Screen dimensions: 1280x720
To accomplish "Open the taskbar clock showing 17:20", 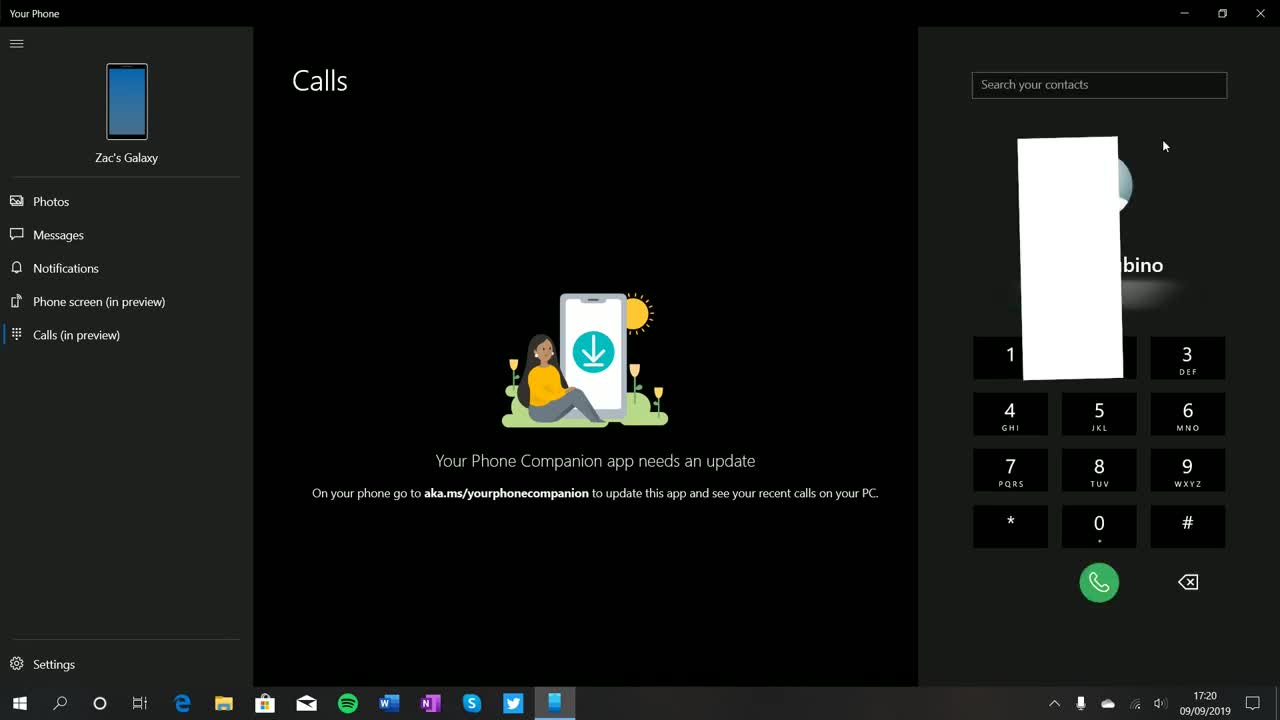I will pyautogui.click(x=1205, y=703).
